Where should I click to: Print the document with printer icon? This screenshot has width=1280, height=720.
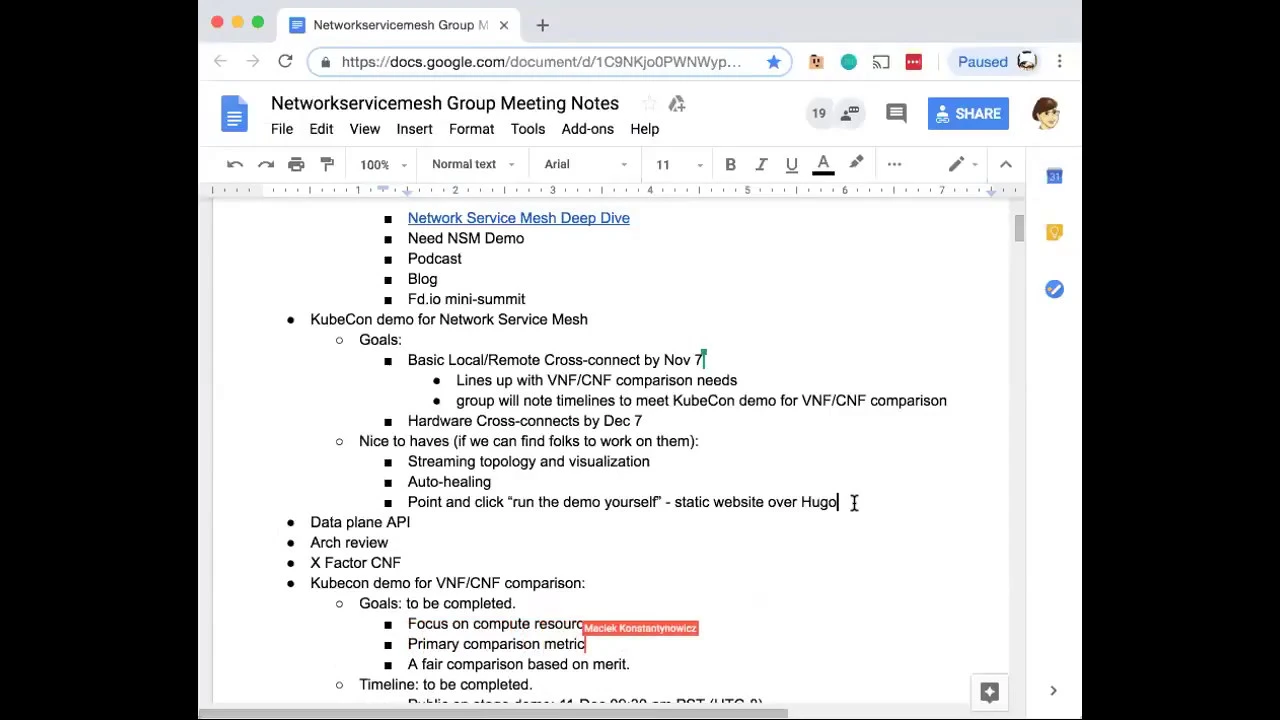pos(296,164)
